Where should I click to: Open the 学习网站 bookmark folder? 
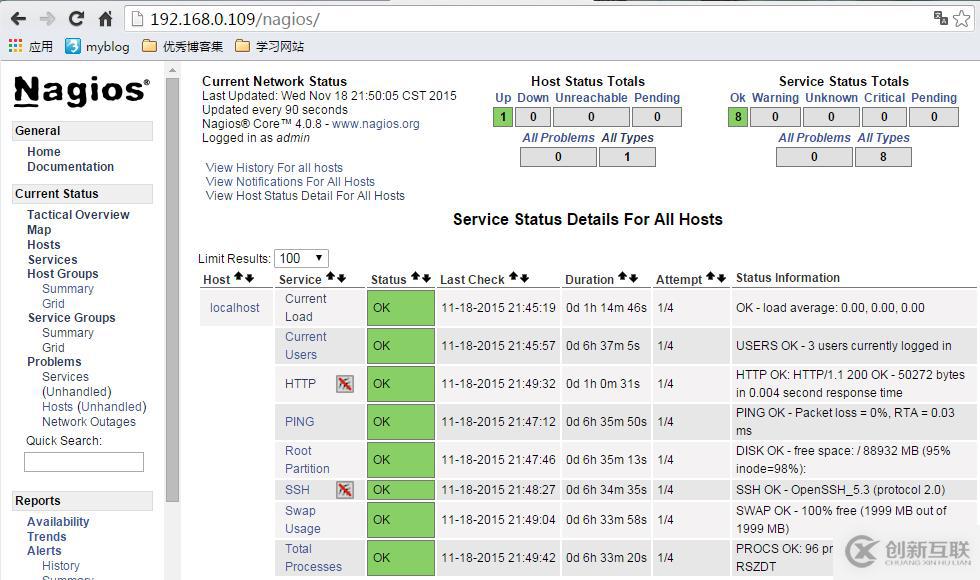[269, 46]
